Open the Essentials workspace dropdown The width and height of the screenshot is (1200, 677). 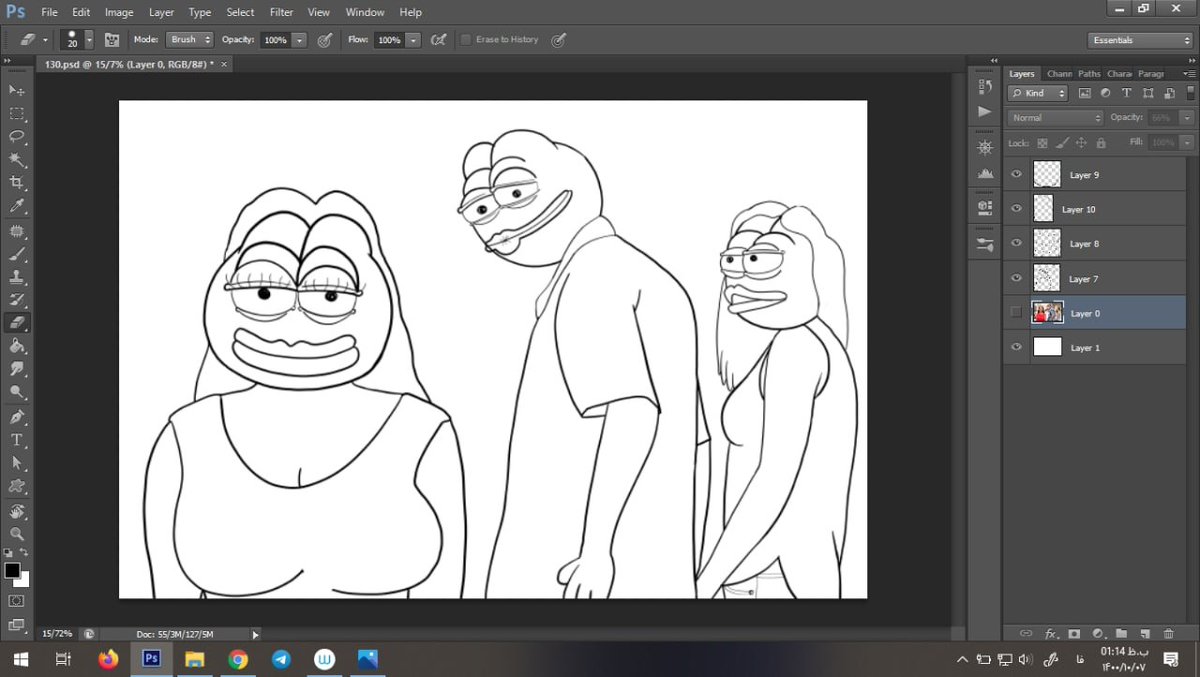point(1140,40)
